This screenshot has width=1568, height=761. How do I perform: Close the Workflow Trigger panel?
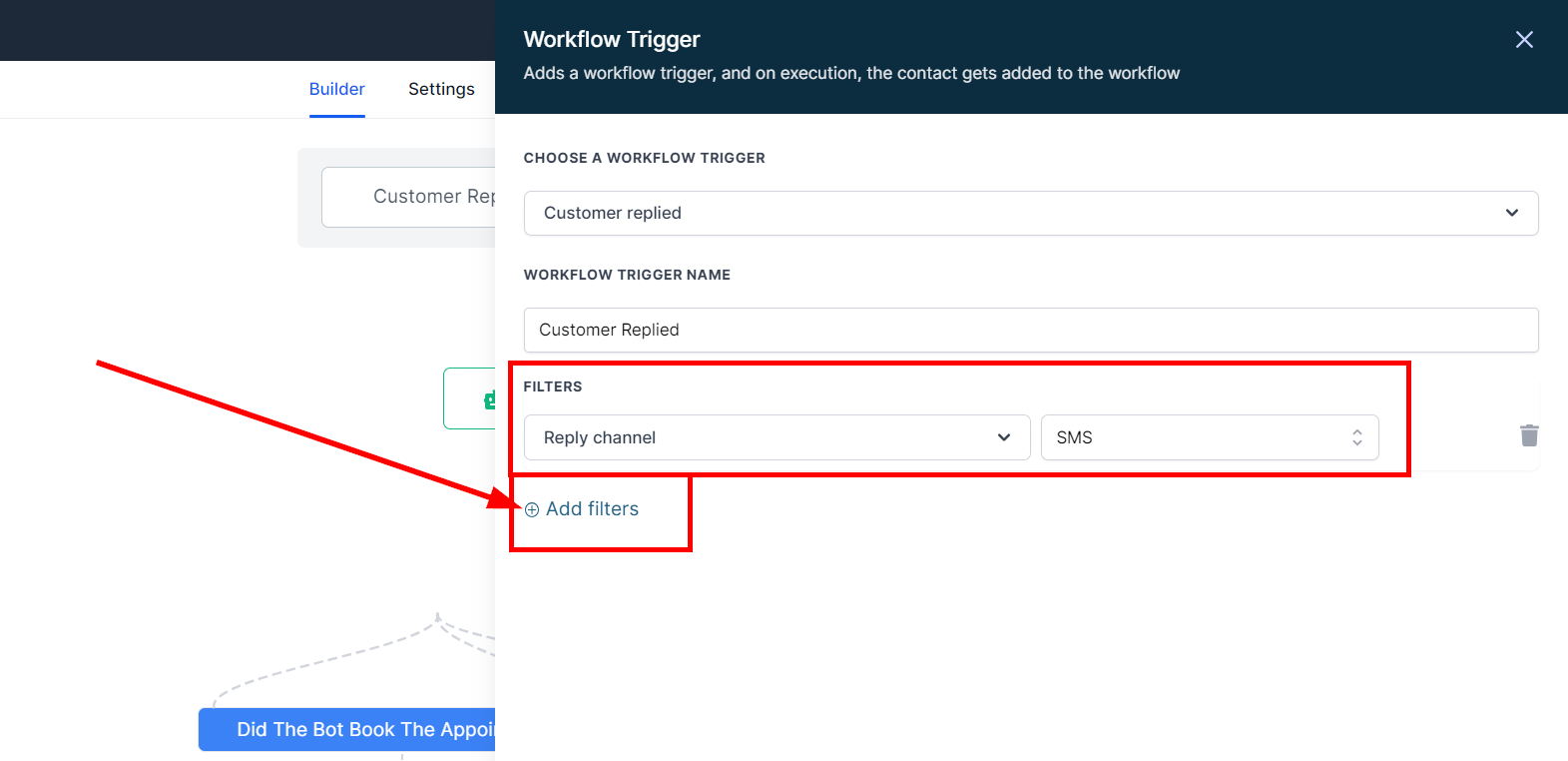click(1523, 40)
